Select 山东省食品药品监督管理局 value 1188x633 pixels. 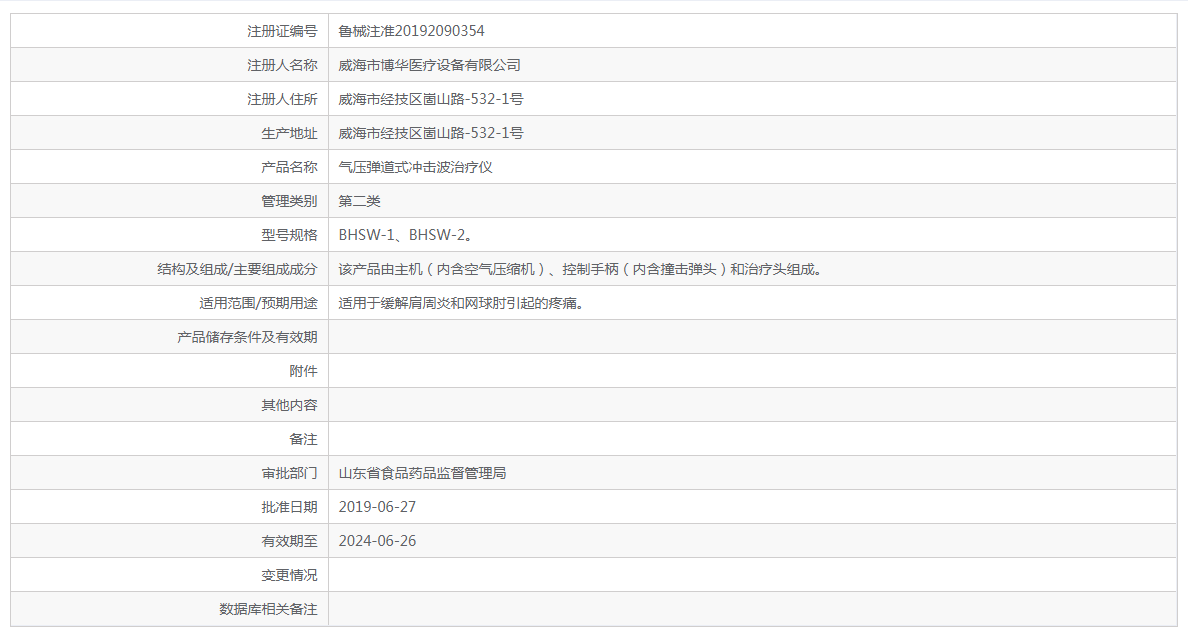pos(422,473)
